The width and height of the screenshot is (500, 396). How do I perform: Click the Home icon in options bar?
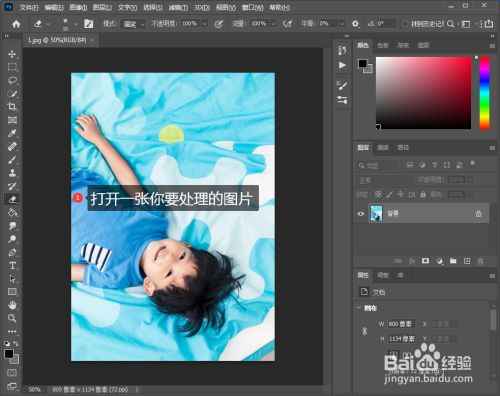[x=16, y=24]
